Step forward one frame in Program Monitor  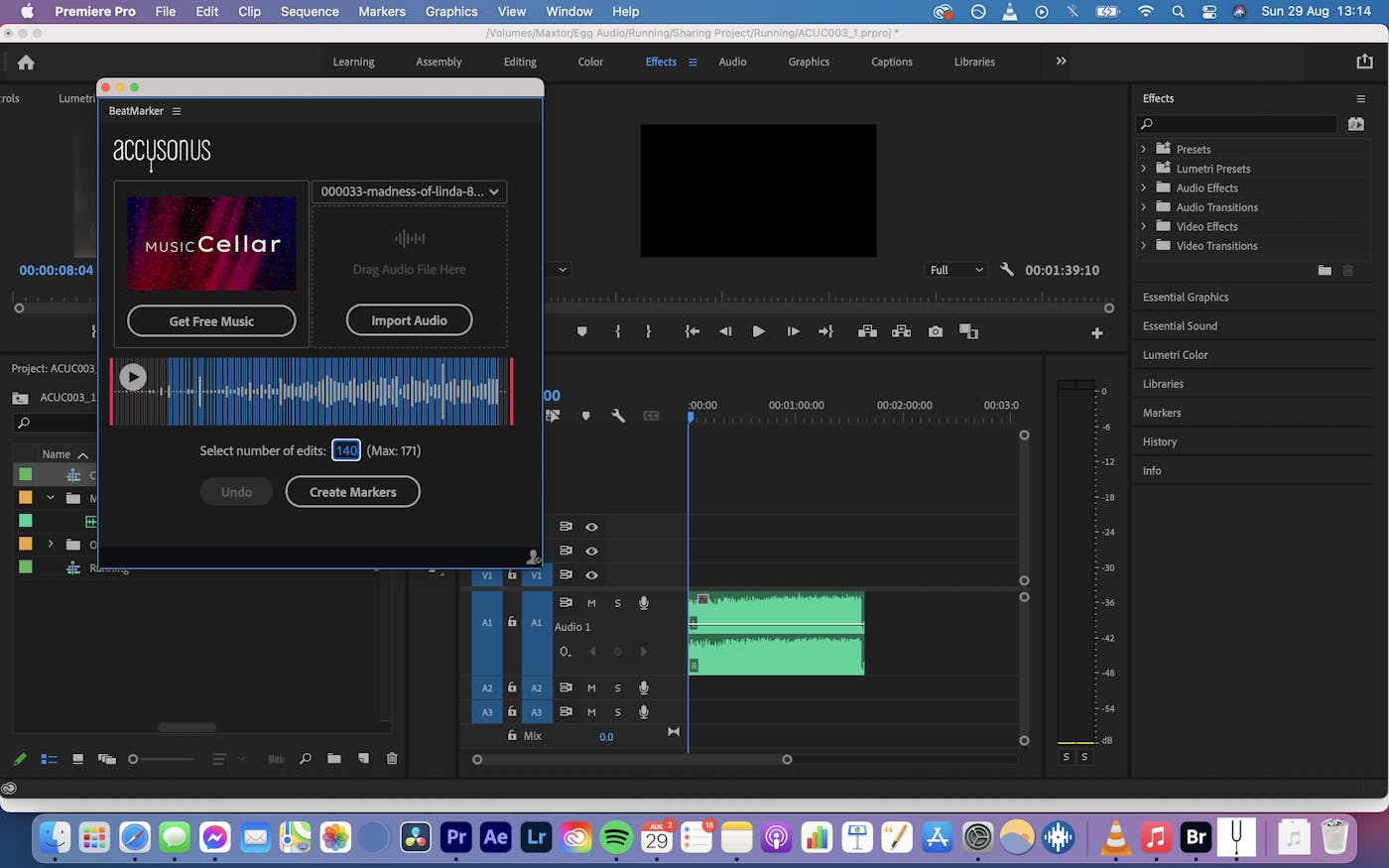[793, 331]
